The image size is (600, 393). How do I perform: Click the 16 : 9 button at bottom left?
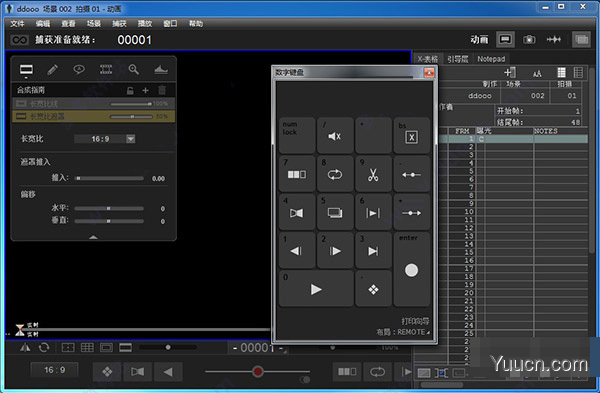click(54, 370)
